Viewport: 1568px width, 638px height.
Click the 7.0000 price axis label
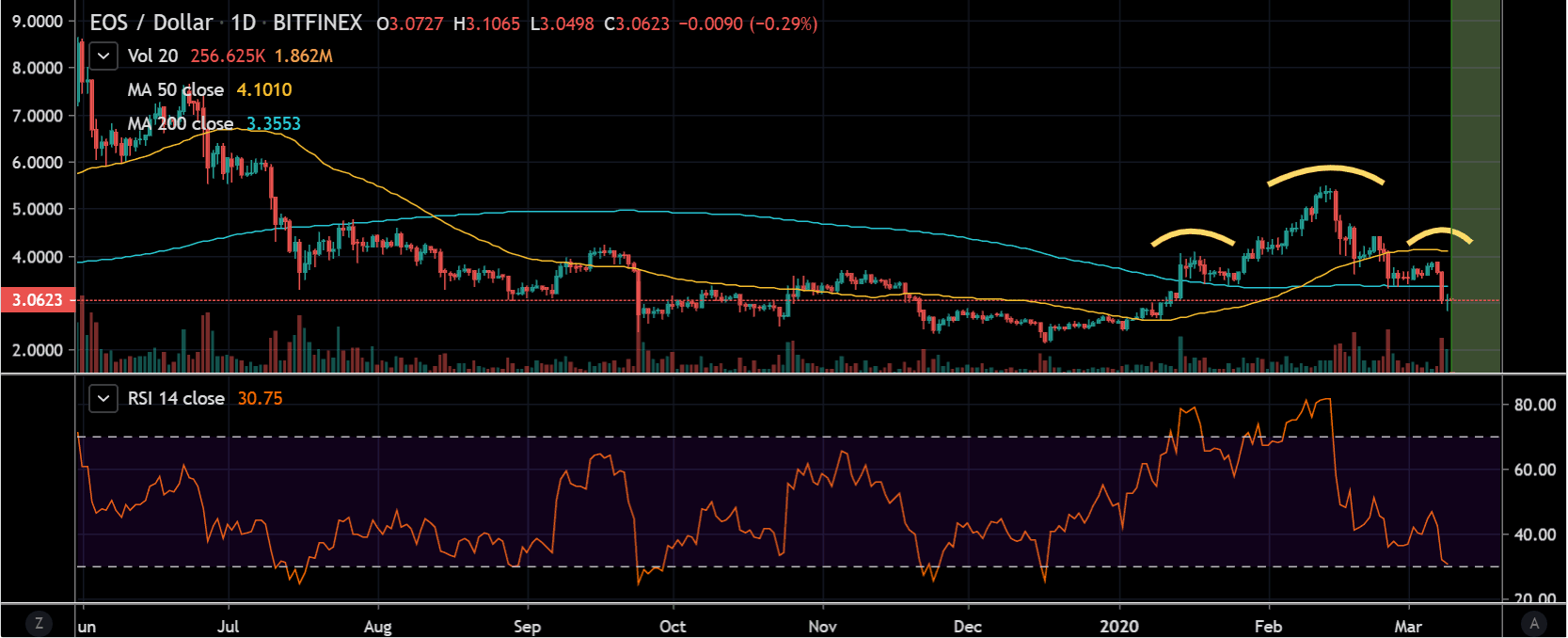pos(38,116)
